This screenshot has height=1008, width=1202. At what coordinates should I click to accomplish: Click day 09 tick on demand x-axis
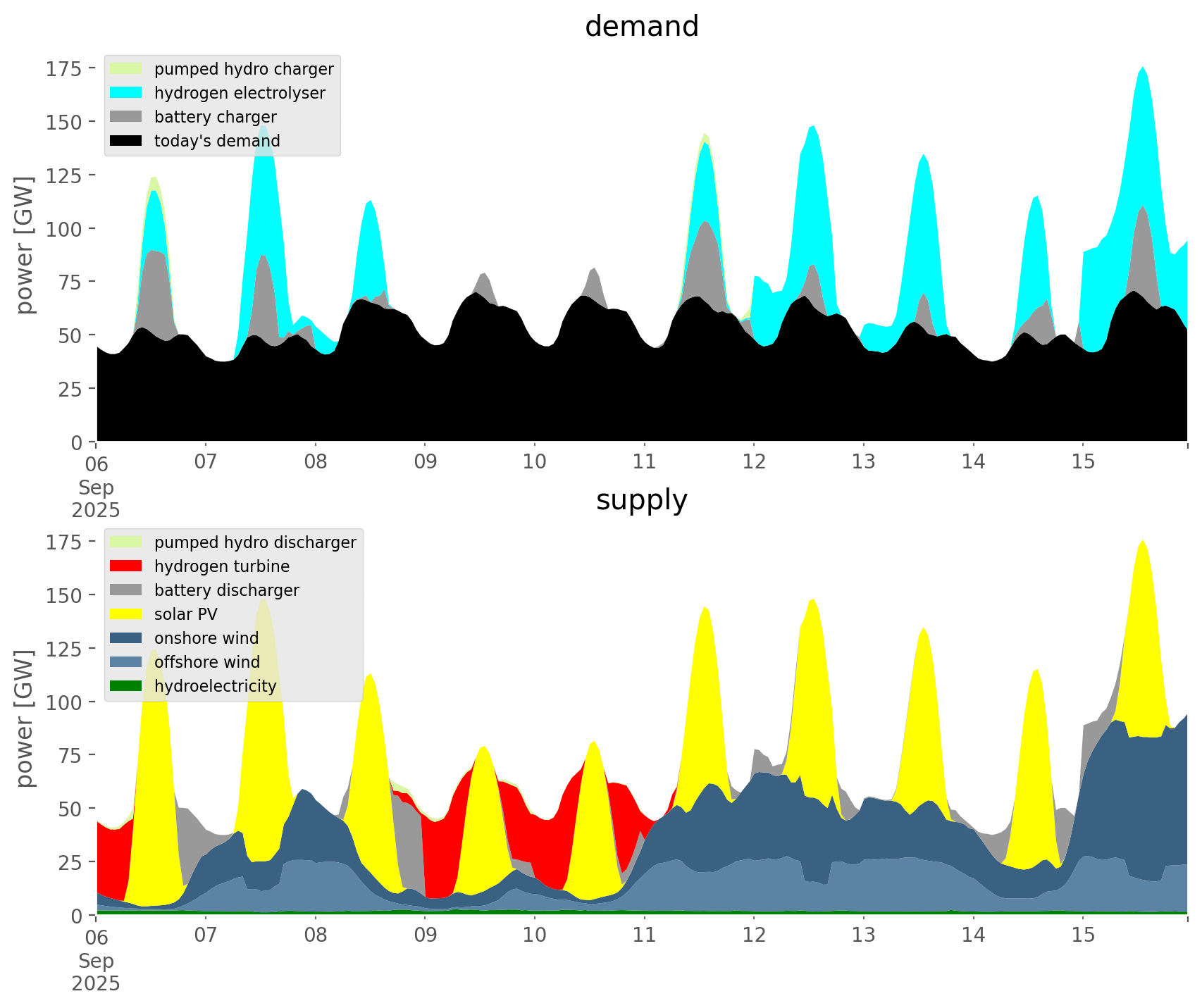(x=425, y=462)
